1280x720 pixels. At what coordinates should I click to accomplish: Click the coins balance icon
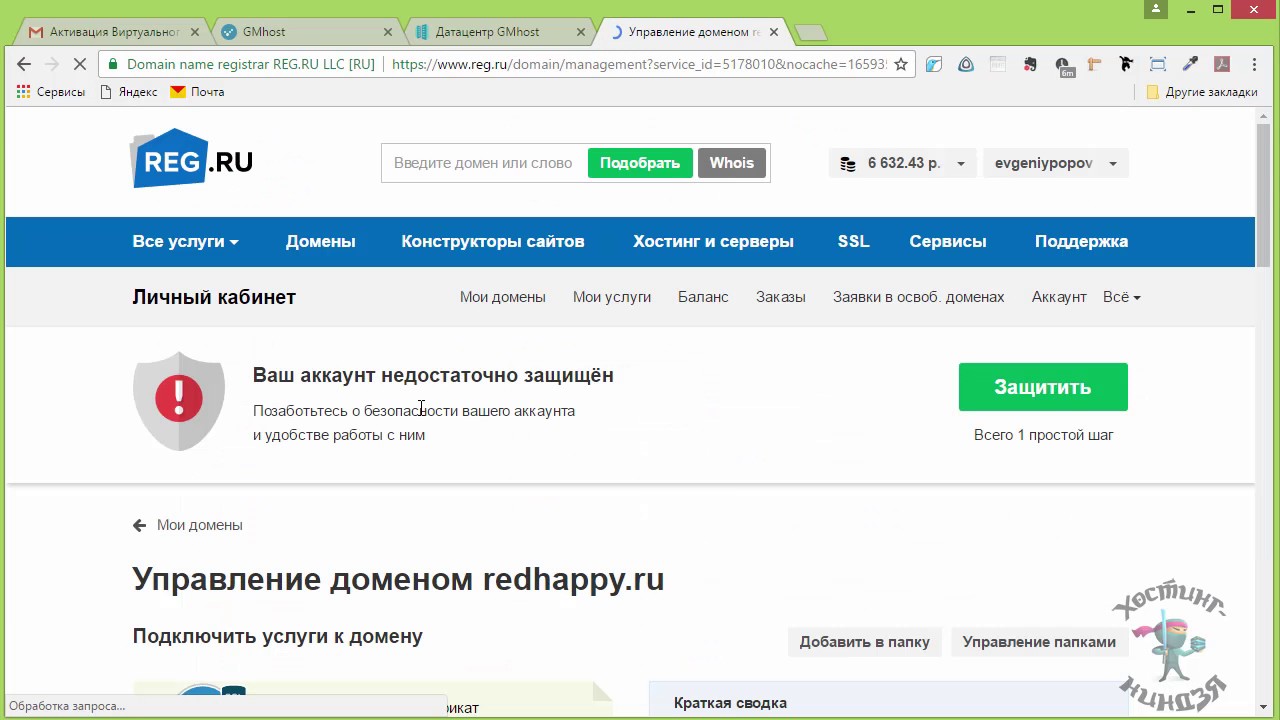tap(848, 164)
